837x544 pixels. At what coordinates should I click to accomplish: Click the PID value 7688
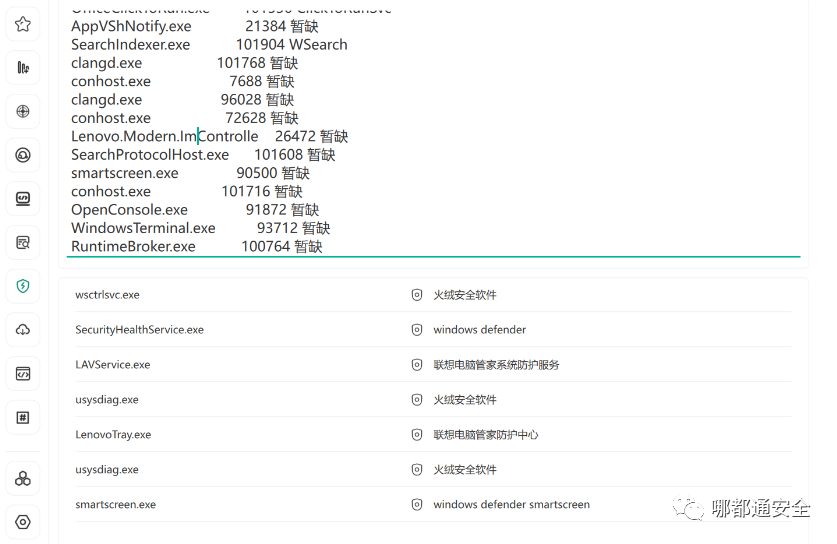[246, 82]
